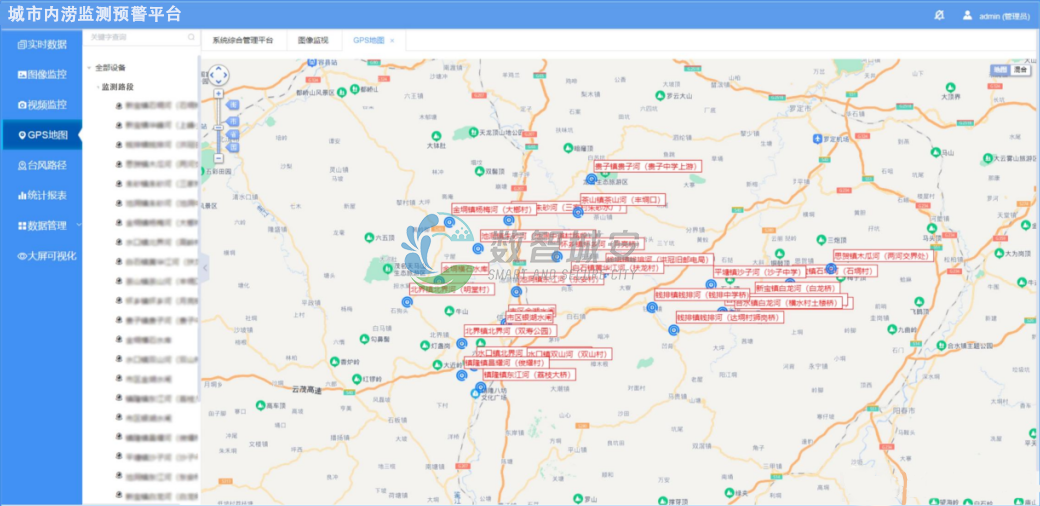The image size is (1040, 506).
Task: Open 统计报表 in the sidebar
Action: coord(42,195)
